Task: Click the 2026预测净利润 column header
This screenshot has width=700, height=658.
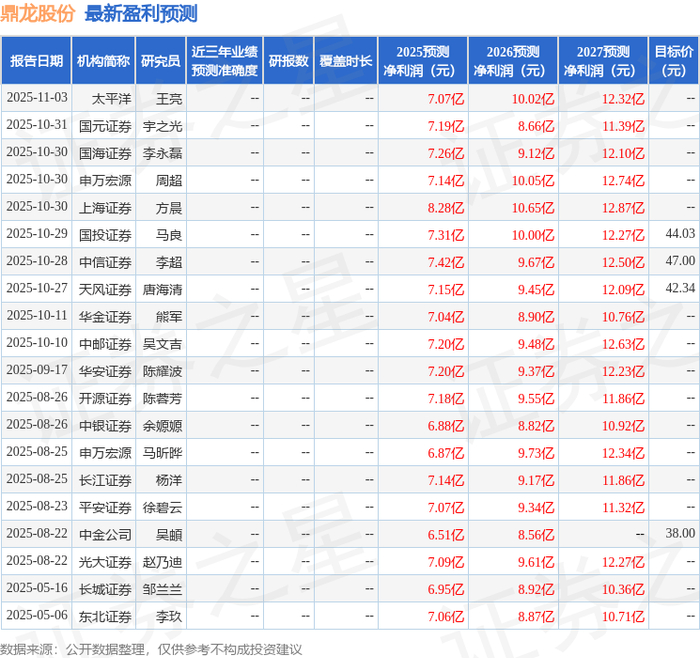Action: 513,61
